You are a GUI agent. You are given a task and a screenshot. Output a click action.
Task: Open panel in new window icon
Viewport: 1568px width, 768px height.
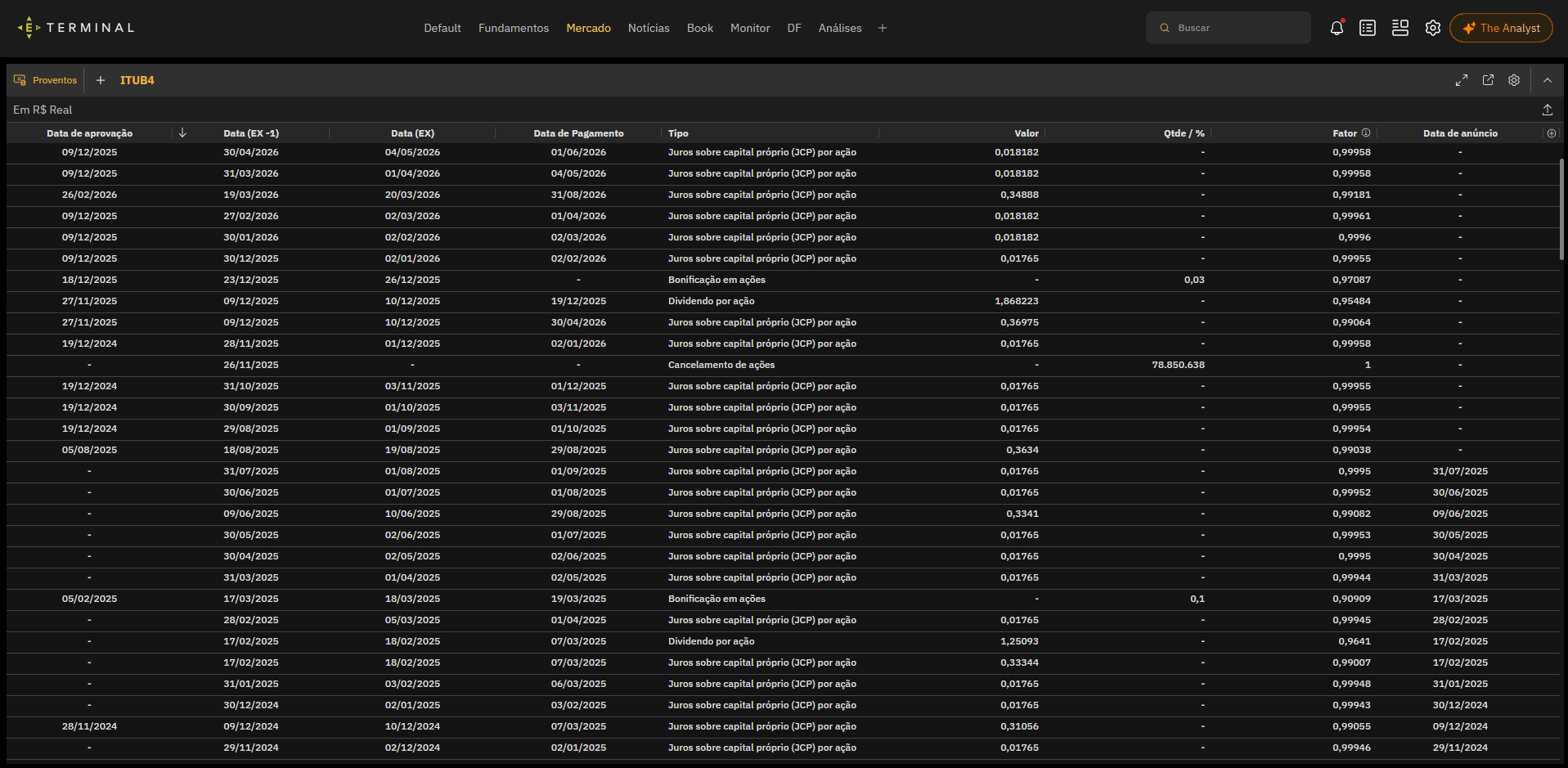click(1488, 80)
